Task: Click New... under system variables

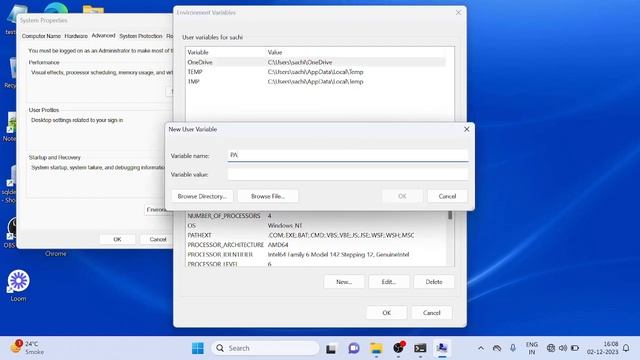Action: coord(344,282)
